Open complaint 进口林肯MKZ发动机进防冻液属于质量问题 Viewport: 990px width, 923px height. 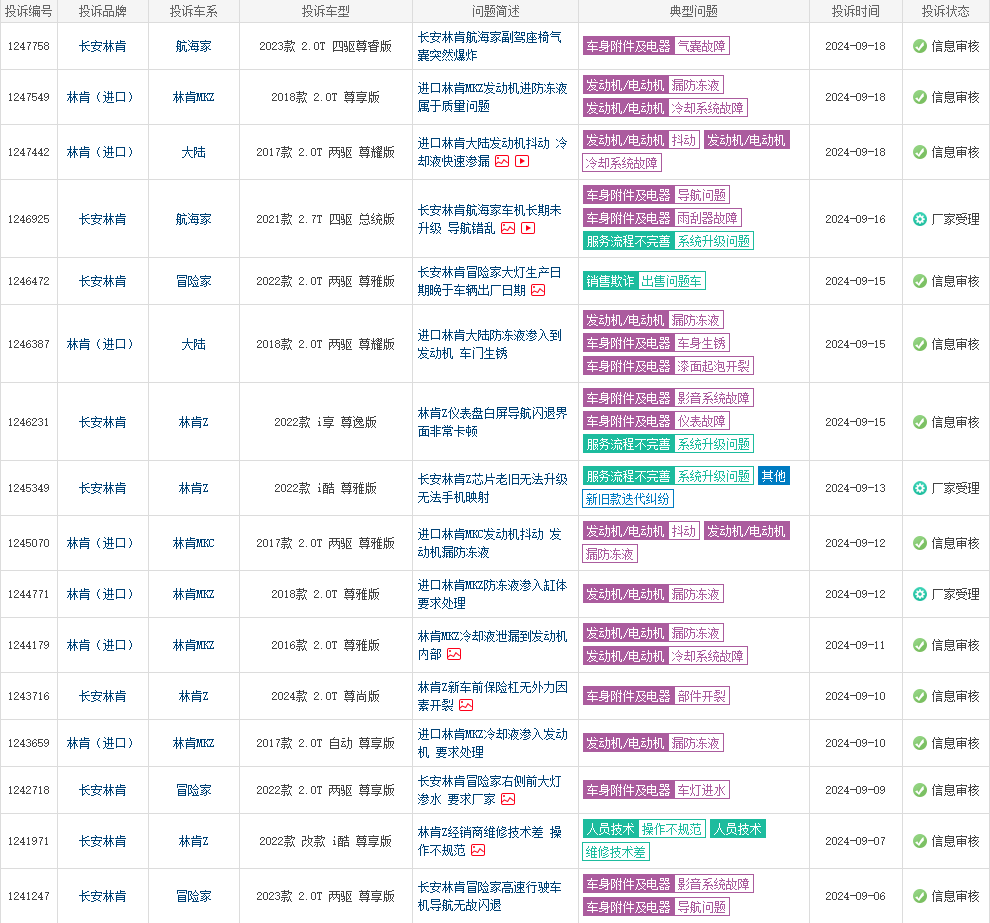(492, 97)
